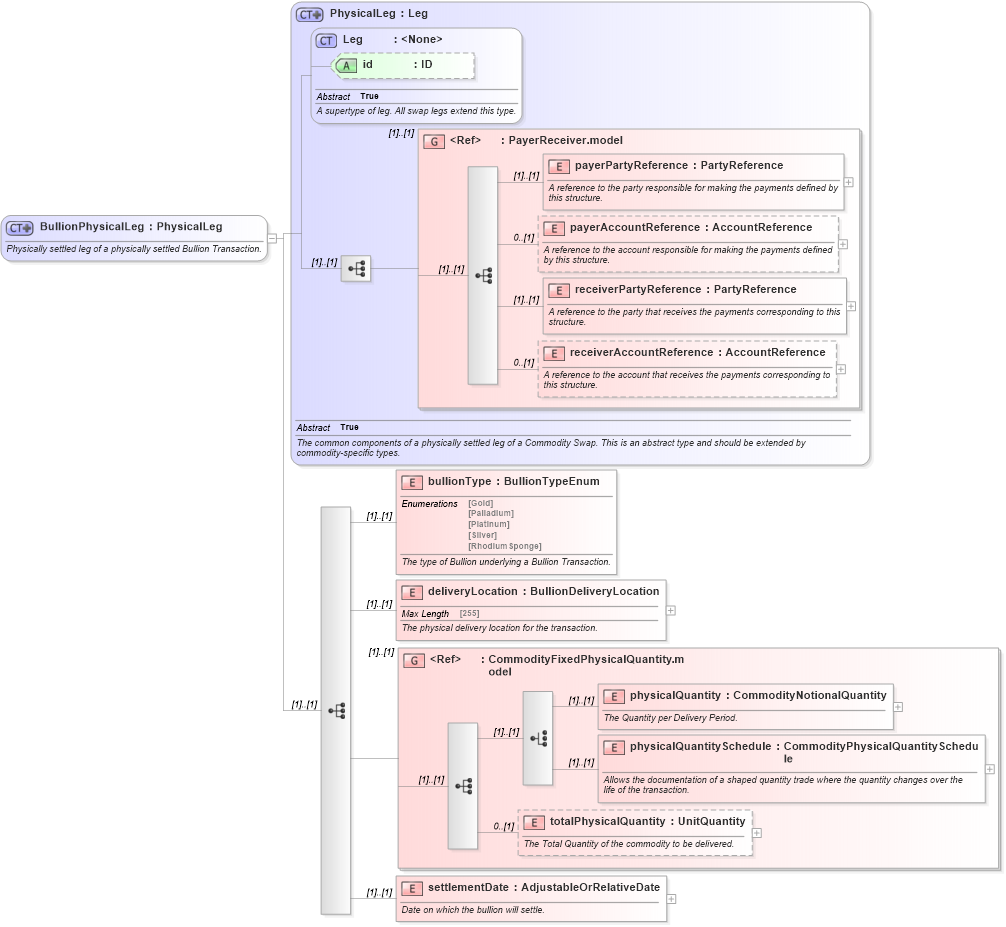Click the CT icon beside PhysicalLeg : Leg

[309, 14]
